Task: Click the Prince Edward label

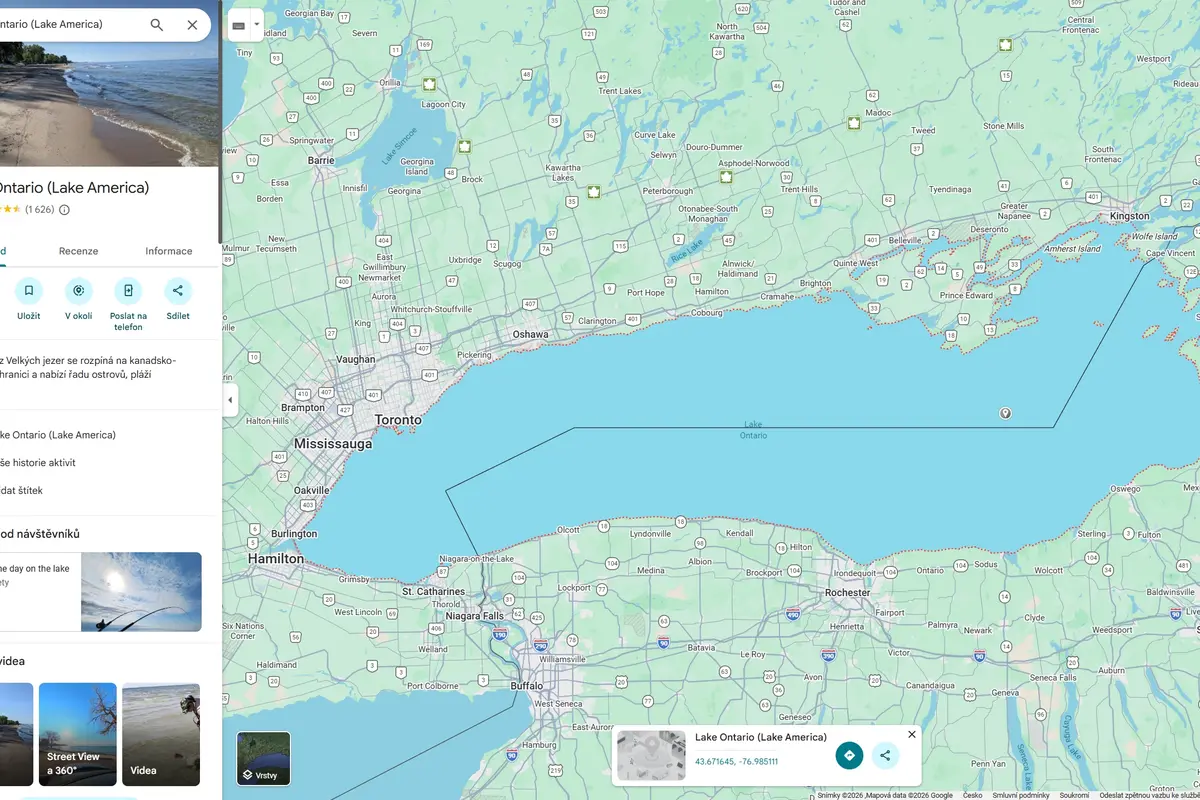Action: point(966,295)
